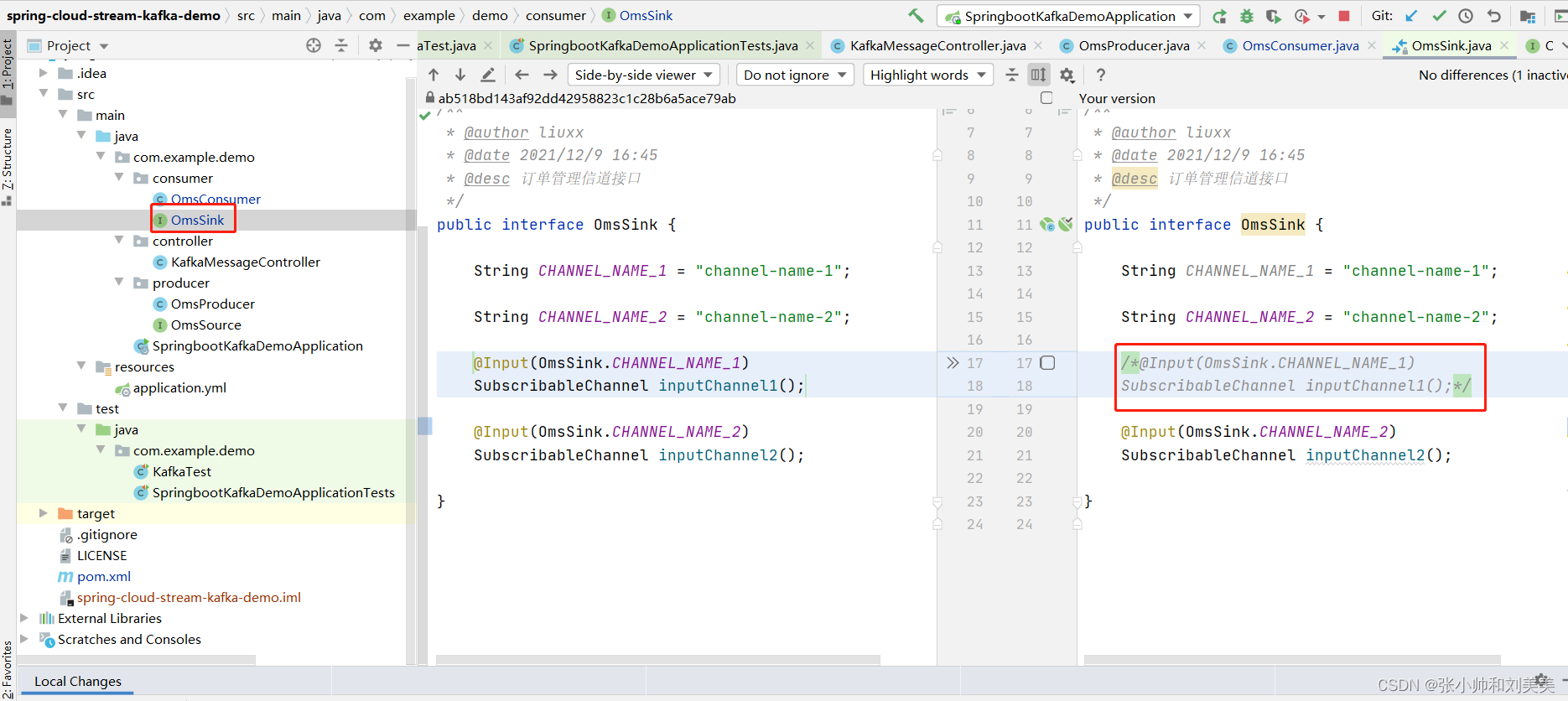
Task: Start debugging with the green bug icon
Action: pos(1247,16)
